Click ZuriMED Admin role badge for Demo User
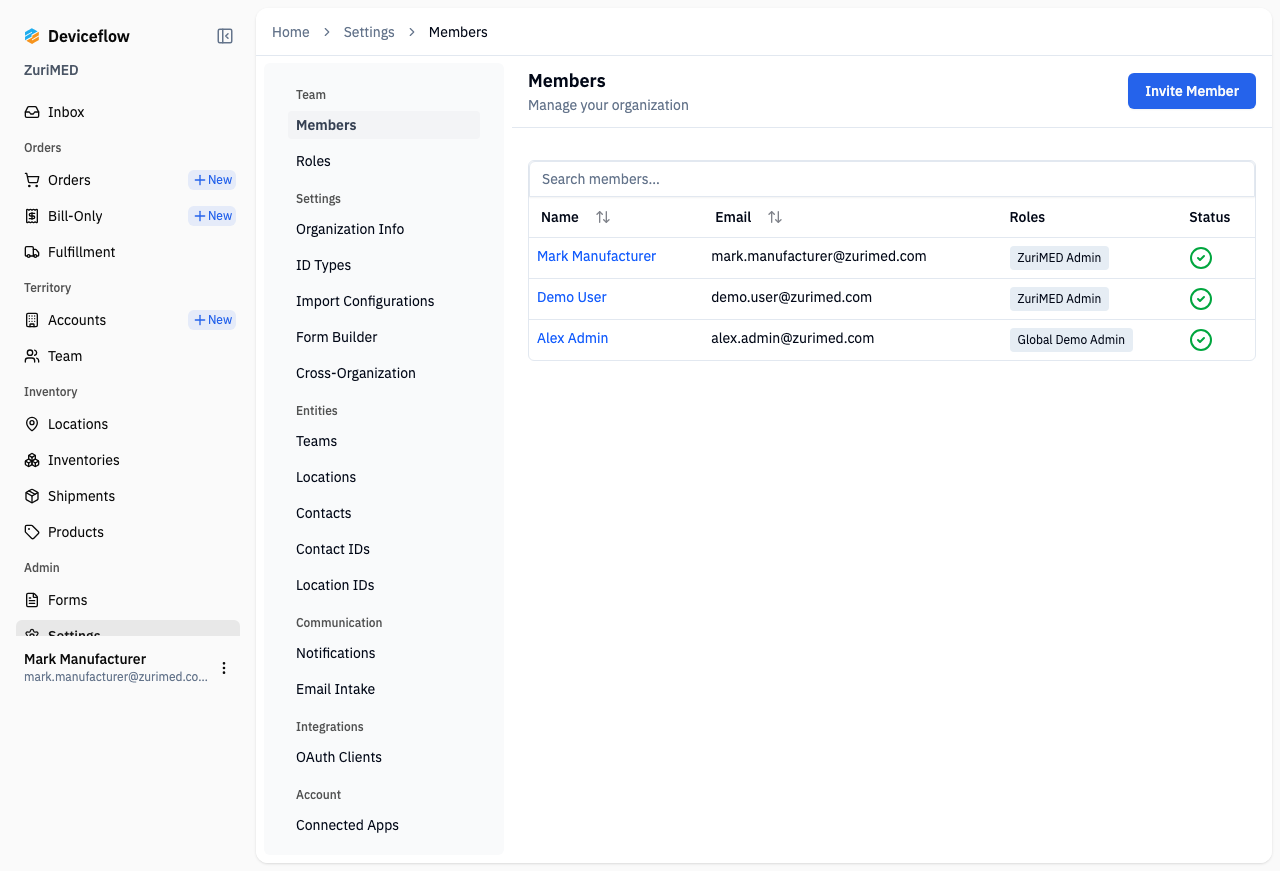Screen dimensions: 1280x871 (x=1059, y=299)
